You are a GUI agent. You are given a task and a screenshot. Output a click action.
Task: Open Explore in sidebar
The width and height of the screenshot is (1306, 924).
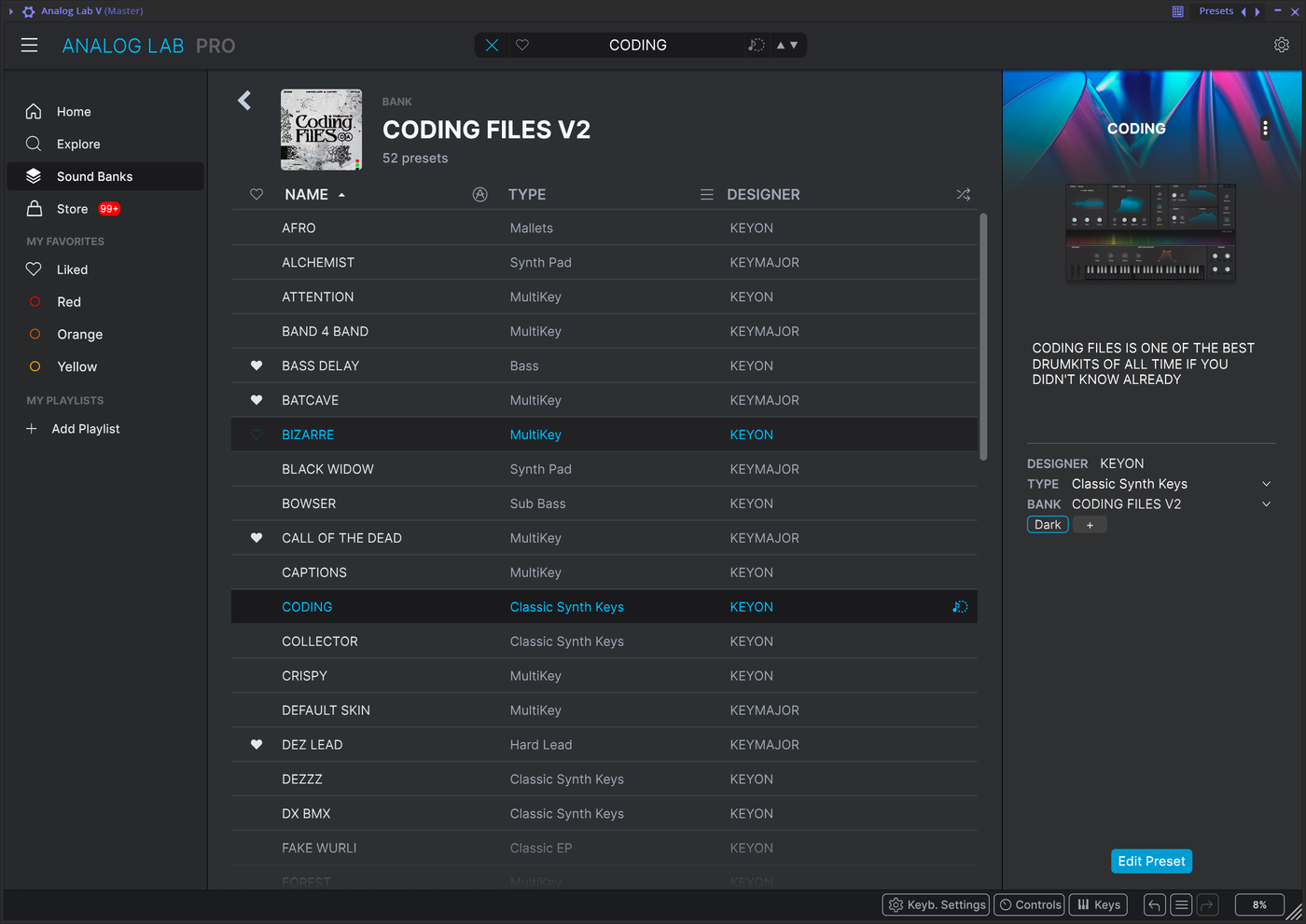pyautogui.click(x=105, y=144)
